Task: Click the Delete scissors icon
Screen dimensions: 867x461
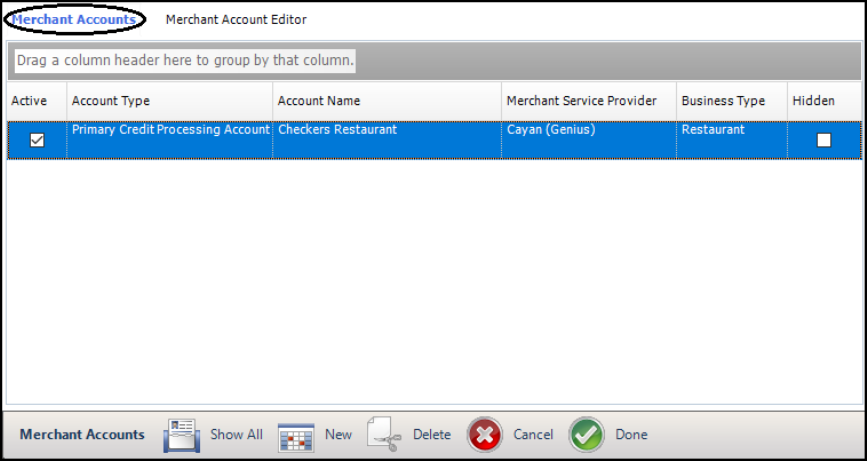Action: pyautogui.click(x=384, y=434)
